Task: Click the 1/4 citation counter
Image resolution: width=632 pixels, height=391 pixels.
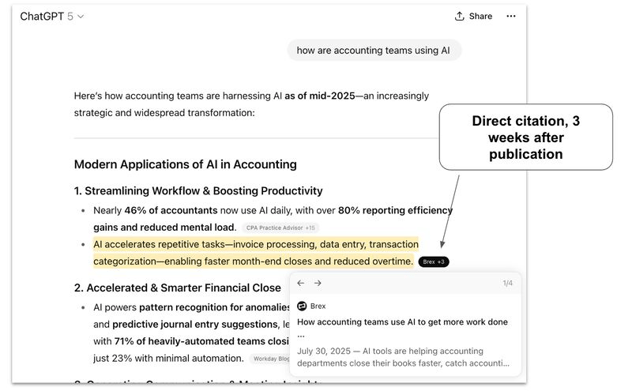Action: [x=507, y=283]
